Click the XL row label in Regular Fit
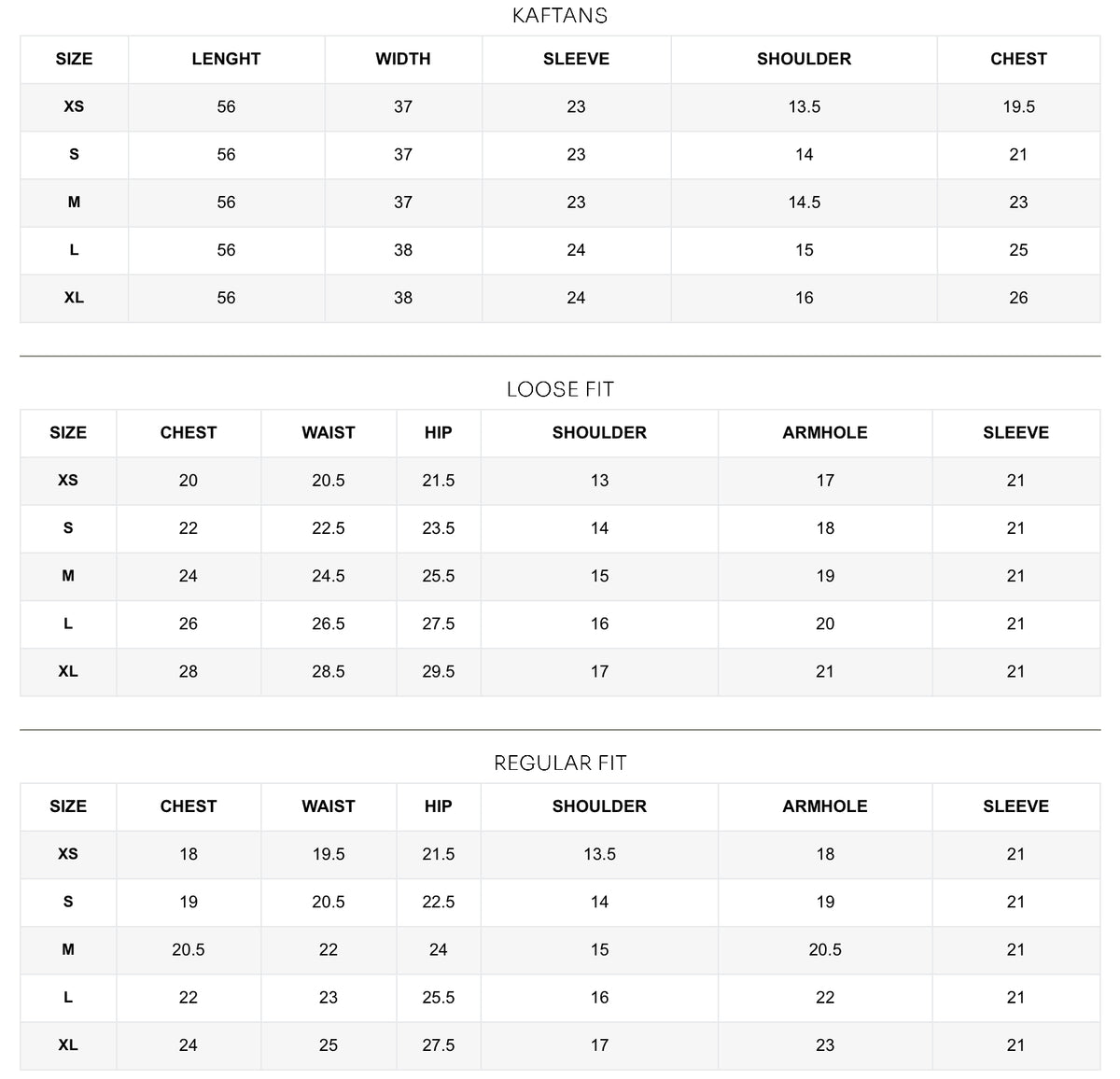The width and height of the screenshot is (1120, 1079). tap(68, 1045)
